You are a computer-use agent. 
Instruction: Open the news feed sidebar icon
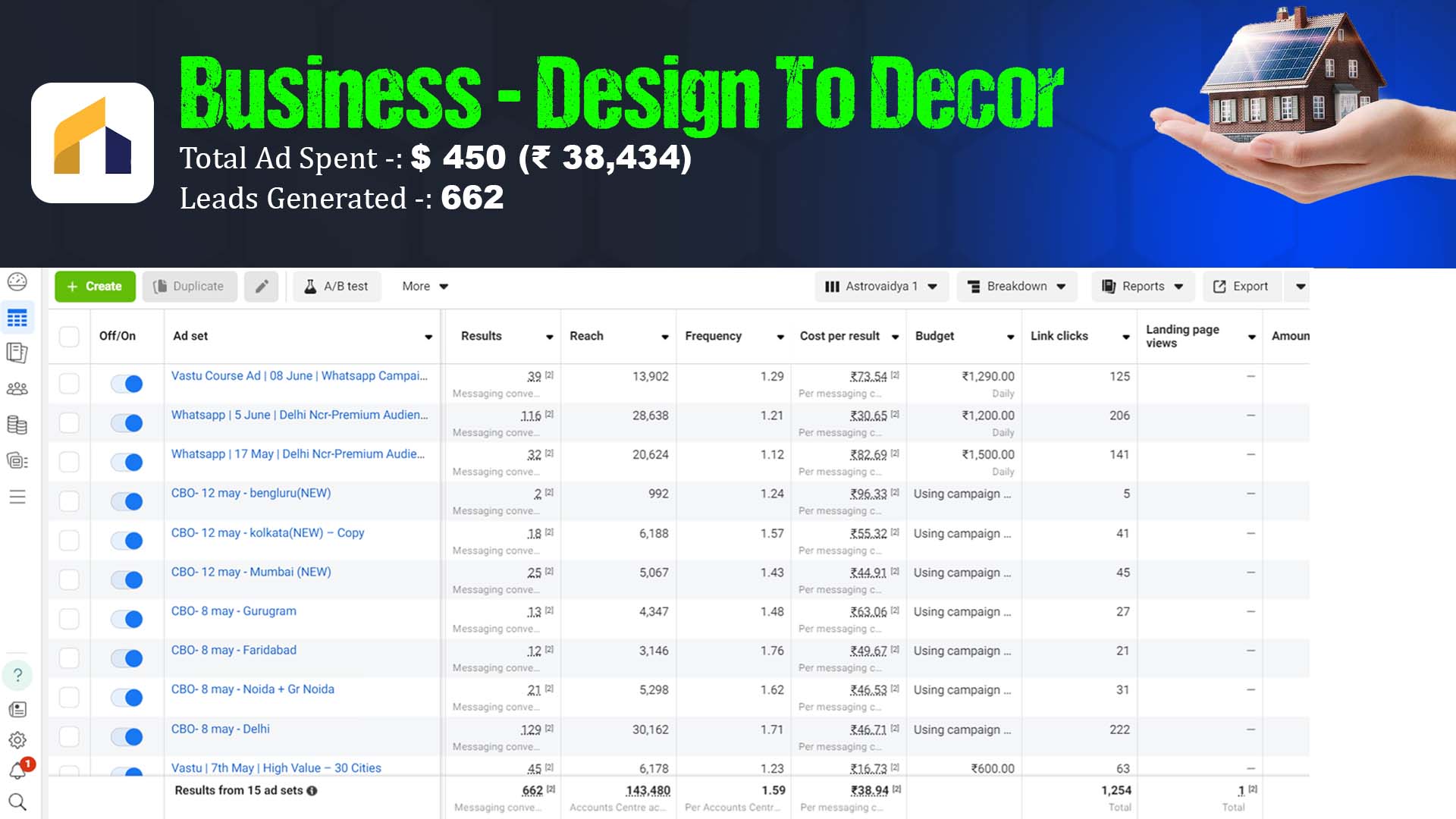point(17,710)
